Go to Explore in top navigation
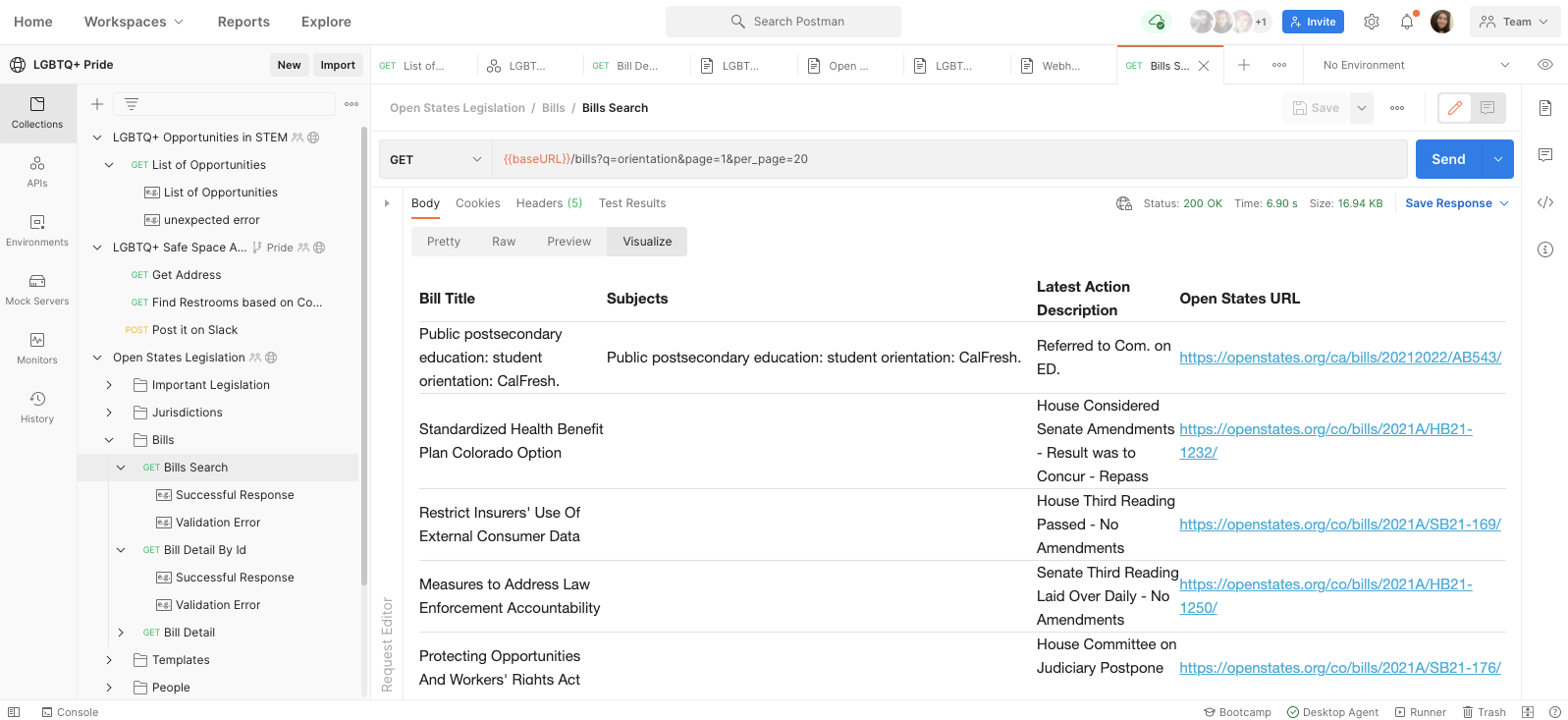Image resolution: width=1568 pixels, height=720 pixels. 326,22
